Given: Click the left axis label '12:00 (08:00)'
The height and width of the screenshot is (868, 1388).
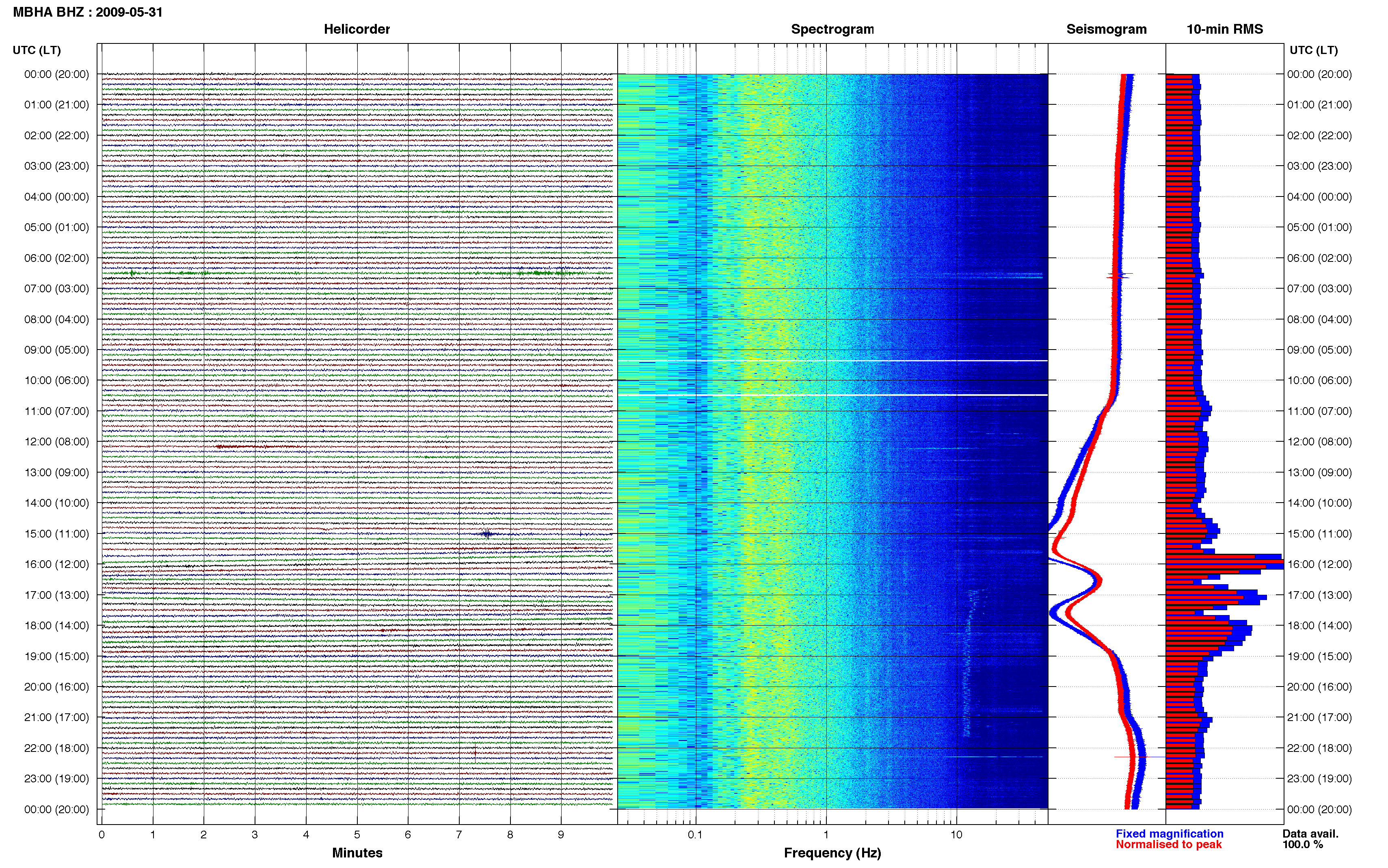Looking at the screenshot, I should pos(57,442).
